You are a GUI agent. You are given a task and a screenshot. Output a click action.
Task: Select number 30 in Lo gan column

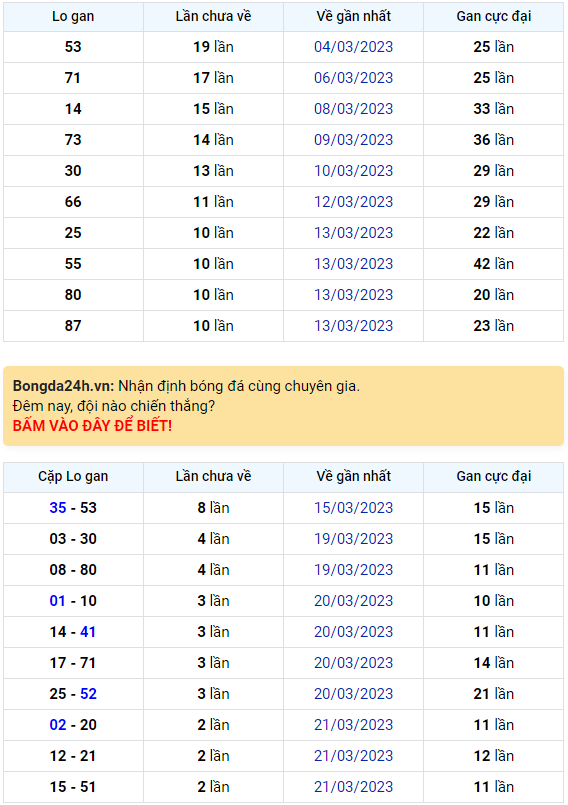(x=73, y=170)
